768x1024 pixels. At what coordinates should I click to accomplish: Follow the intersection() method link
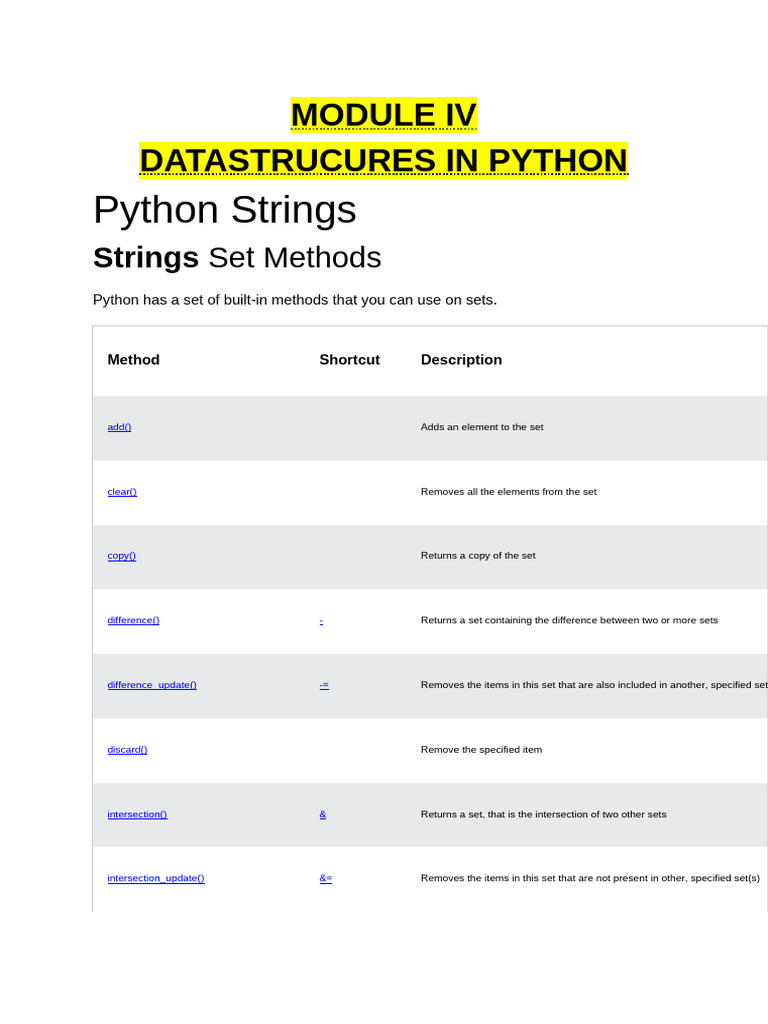(137, 814)
